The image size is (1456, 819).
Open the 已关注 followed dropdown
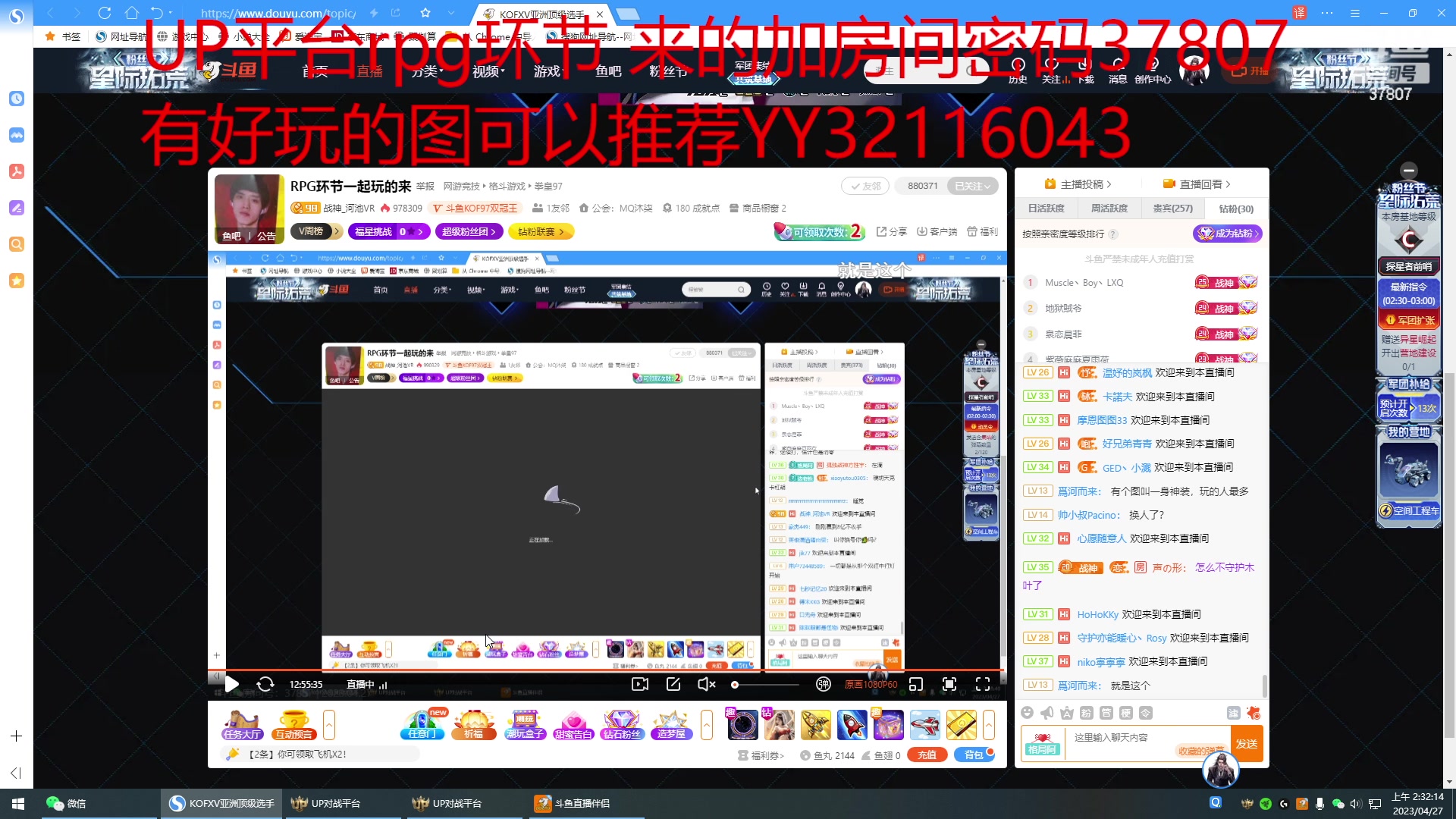[972, 186]
